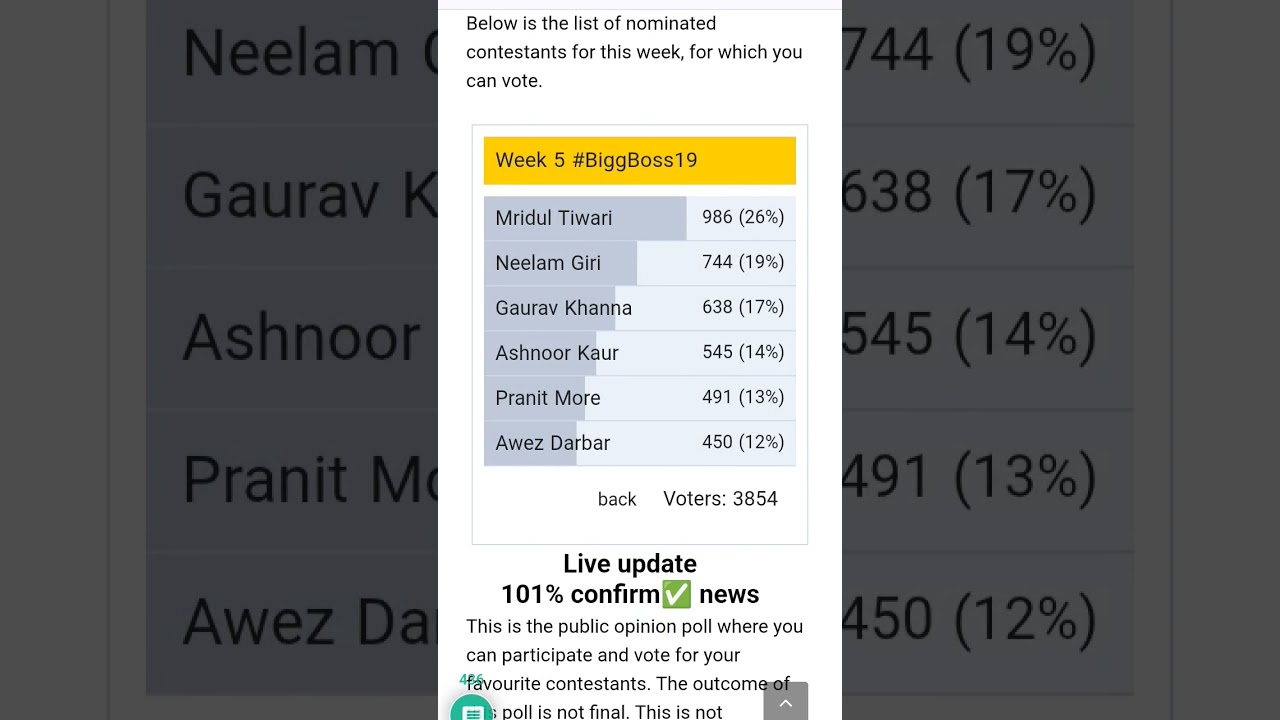This screenshot has height=720, width=1280.
Task: Click the 744 (19%) vote count
Action: pyautogui.click(x=743, y=262)
